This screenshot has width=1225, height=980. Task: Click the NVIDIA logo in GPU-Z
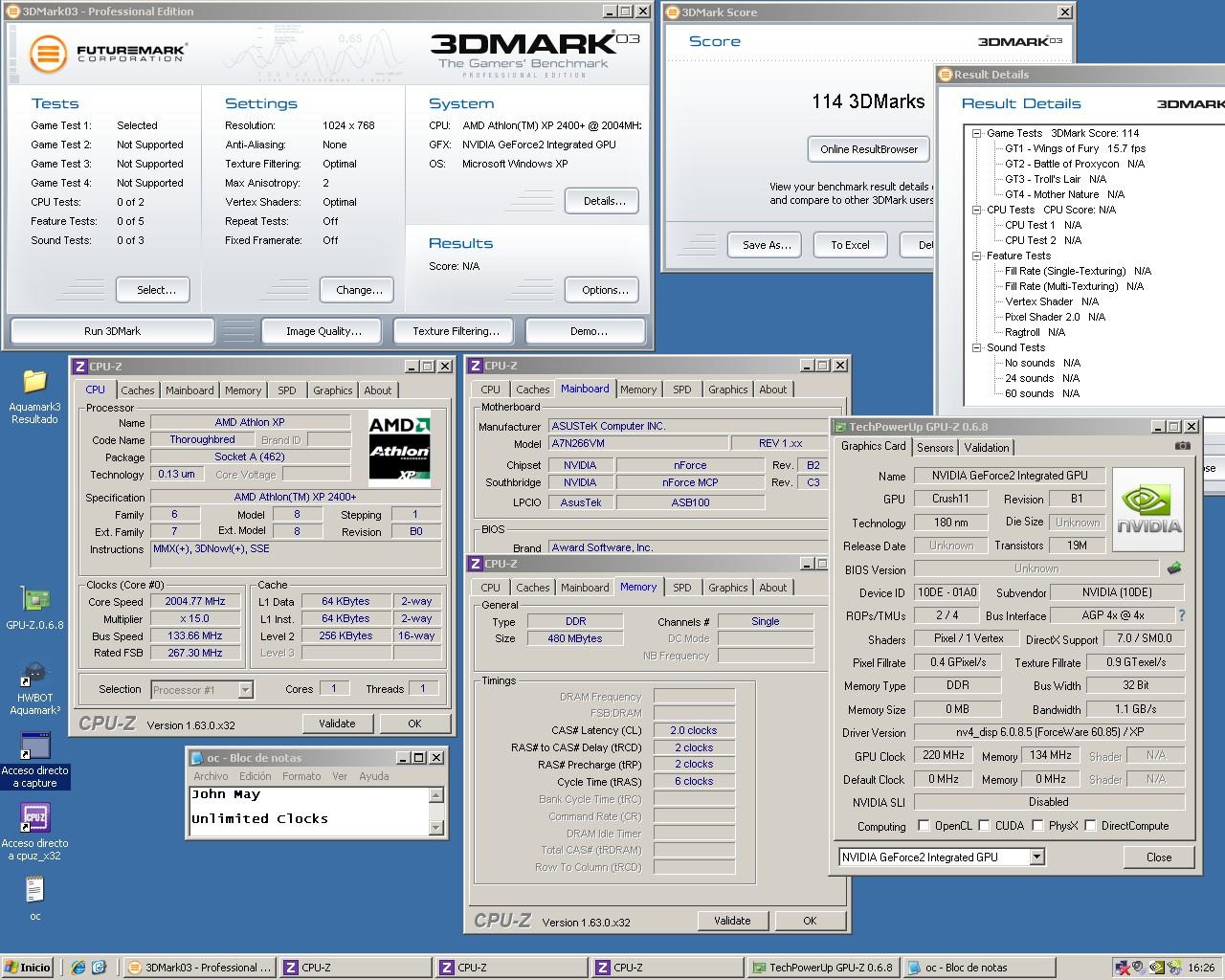[x=1149, y=509]
